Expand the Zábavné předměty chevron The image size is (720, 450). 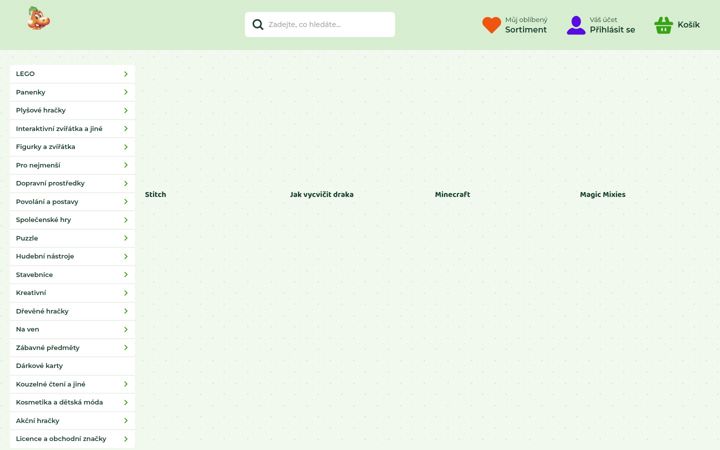[125, 348]
